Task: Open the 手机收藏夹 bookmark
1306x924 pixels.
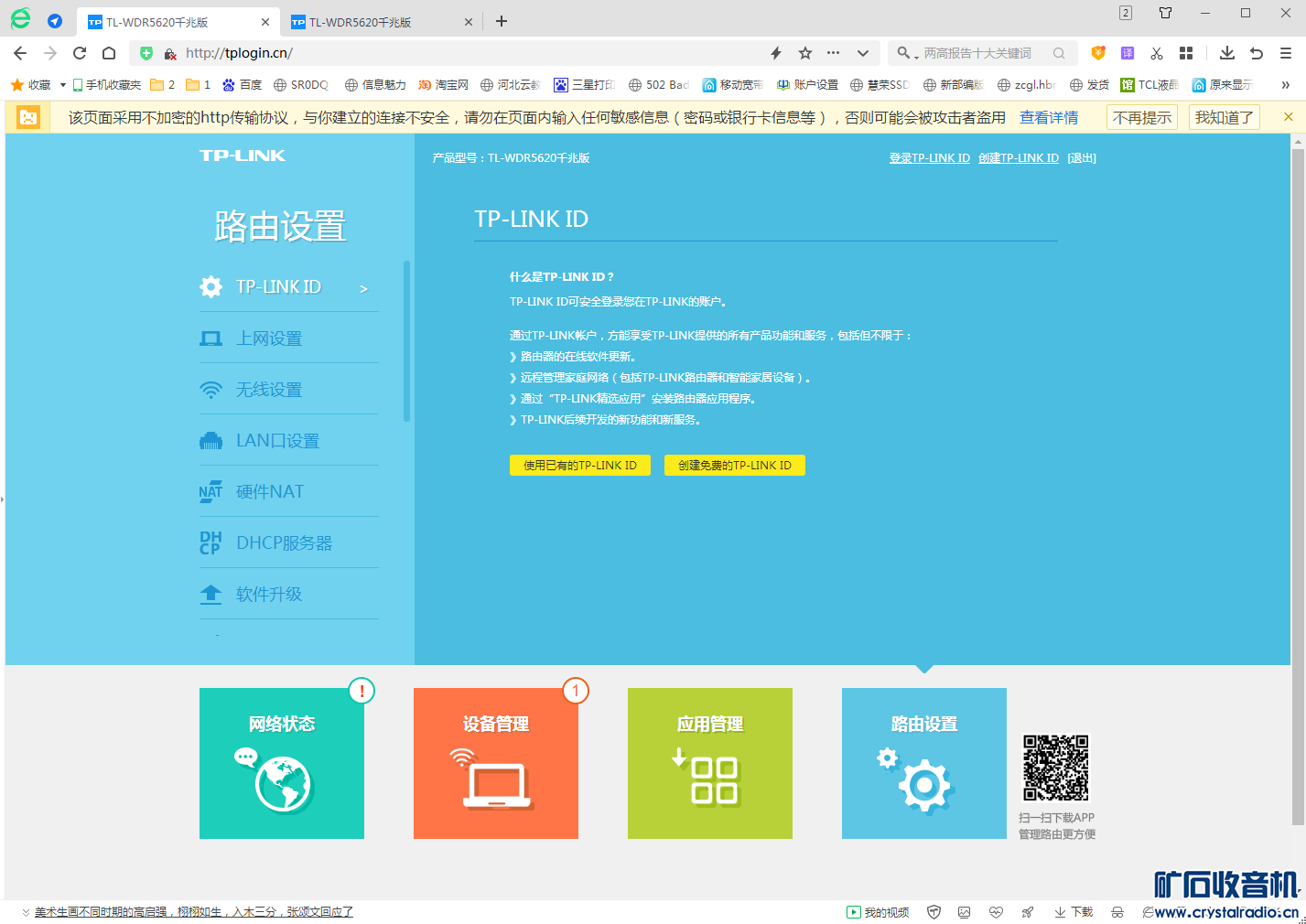Action: (x=107, y=84)
